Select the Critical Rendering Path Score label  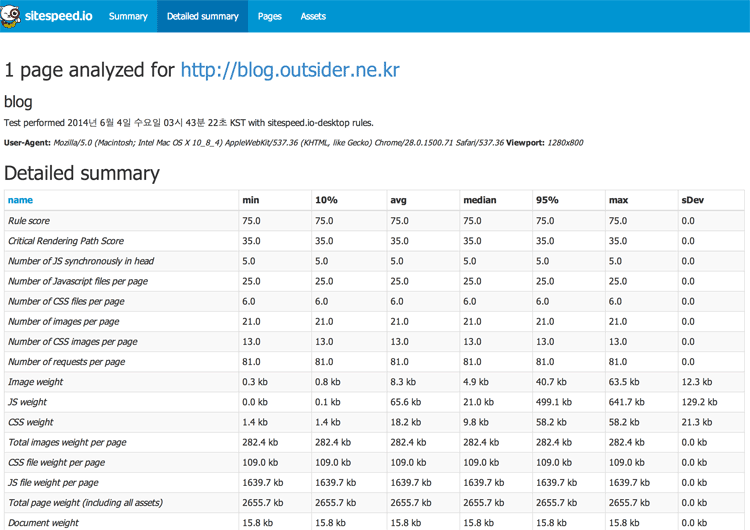(x=66, y=241)
